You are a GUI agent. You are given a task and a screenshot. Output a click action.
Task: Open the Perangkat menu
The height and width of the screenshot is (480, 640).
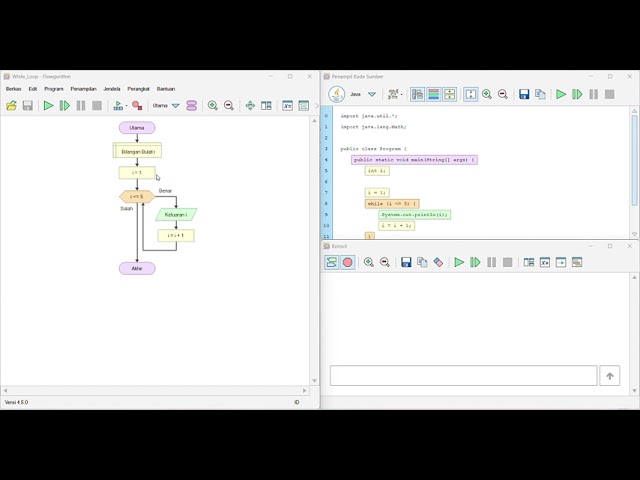(138, 89)
